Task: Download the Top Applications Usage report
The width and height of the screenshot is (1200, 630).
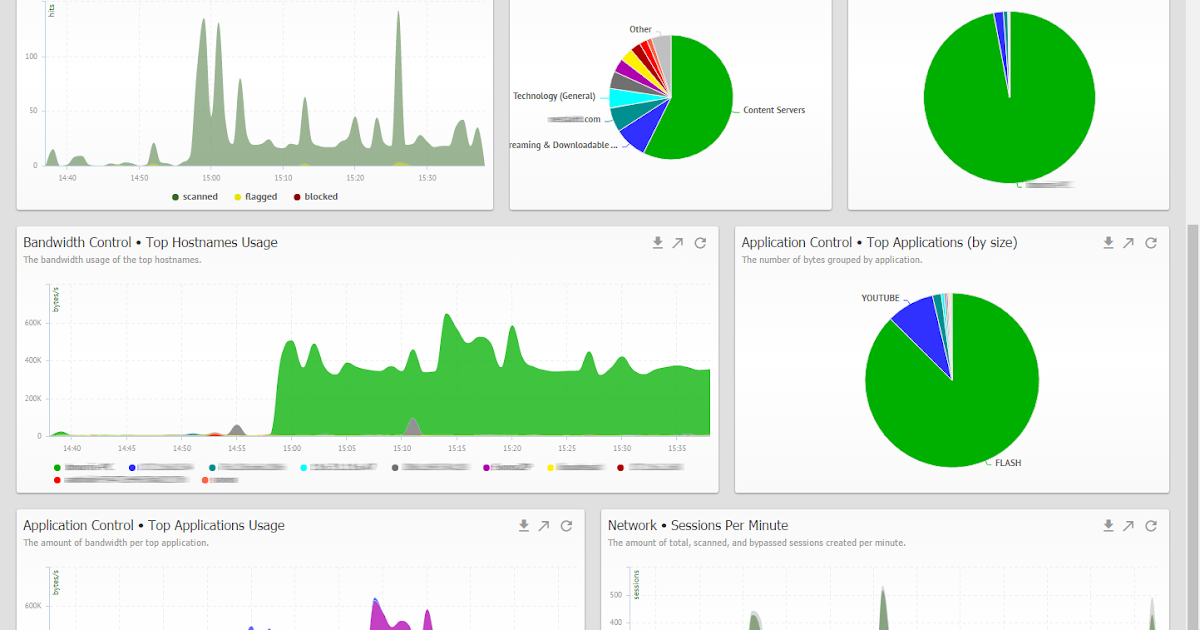Action: (524, 525)
